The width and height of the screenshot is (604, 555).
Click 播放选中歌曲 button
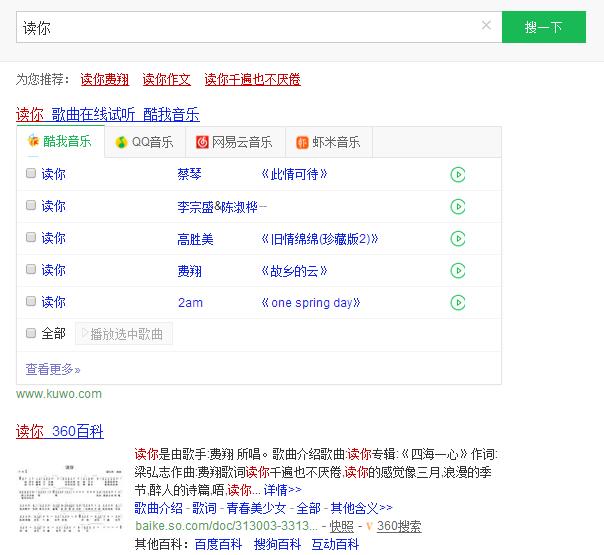click(x=124, y=334)
